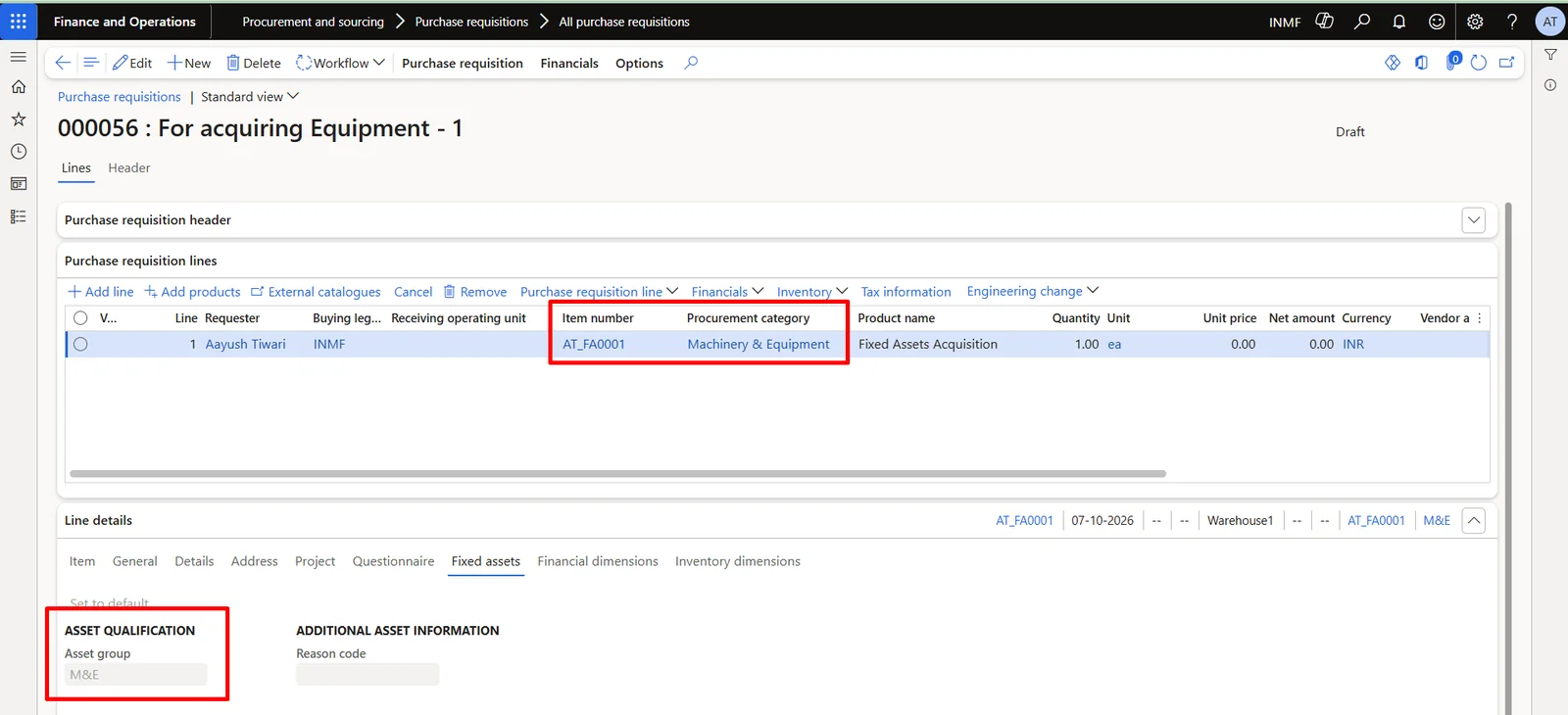The height and width of the screenshot is (715, 1568).
Task: Open the AT_FA0001 item number link in grid
Action: 594,344
